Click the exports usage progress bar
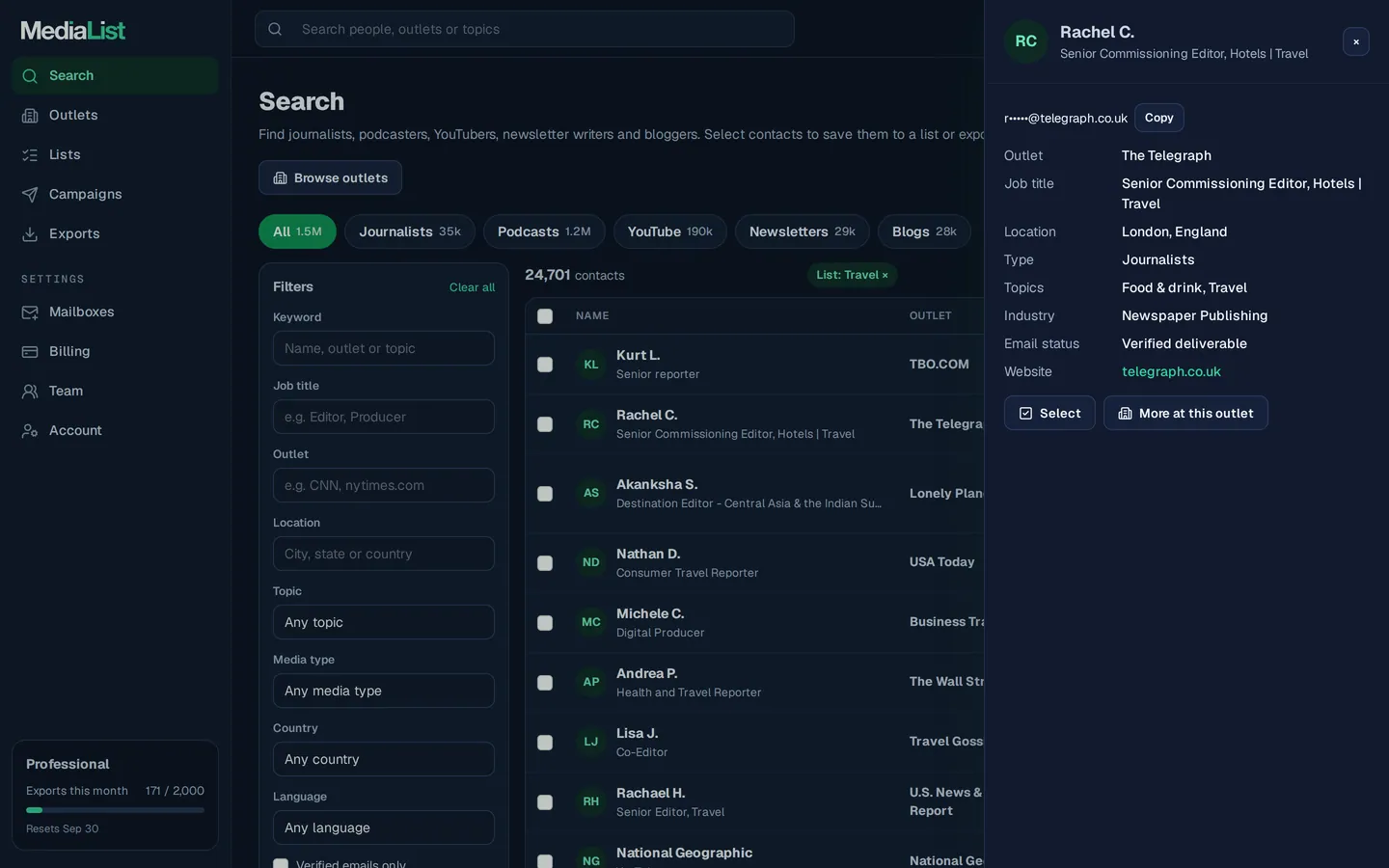 115,810
